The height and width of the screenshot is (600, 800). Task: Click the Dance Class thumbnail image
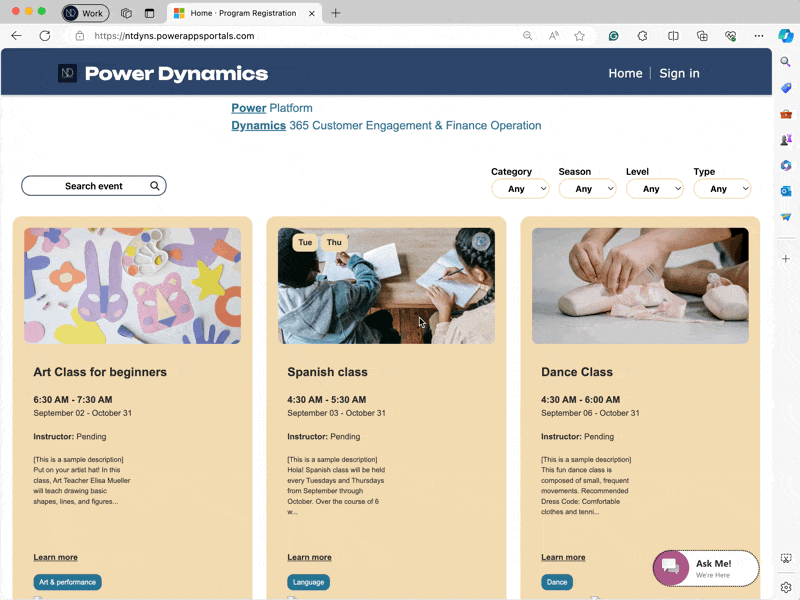[x=640, y=286]
